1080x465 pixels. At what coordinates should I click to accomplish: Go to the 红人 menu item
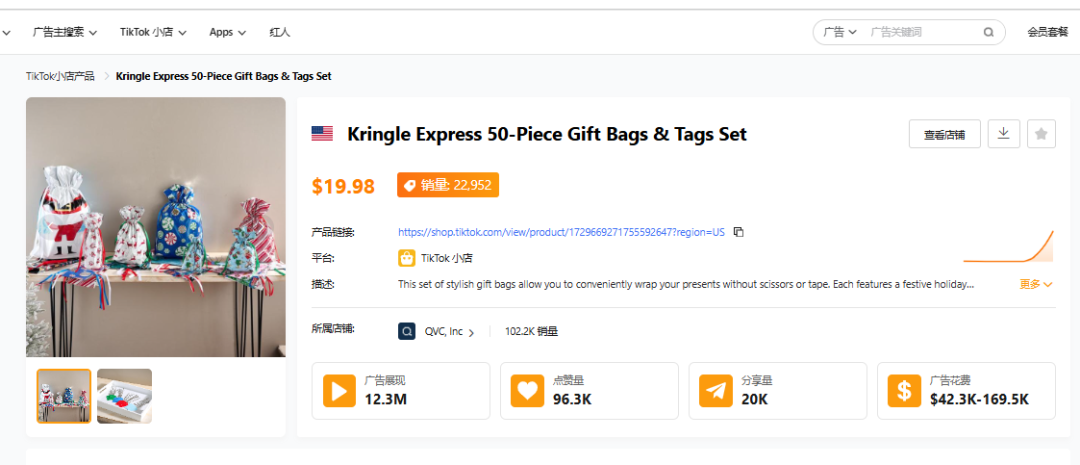click(x=280, y=32)
